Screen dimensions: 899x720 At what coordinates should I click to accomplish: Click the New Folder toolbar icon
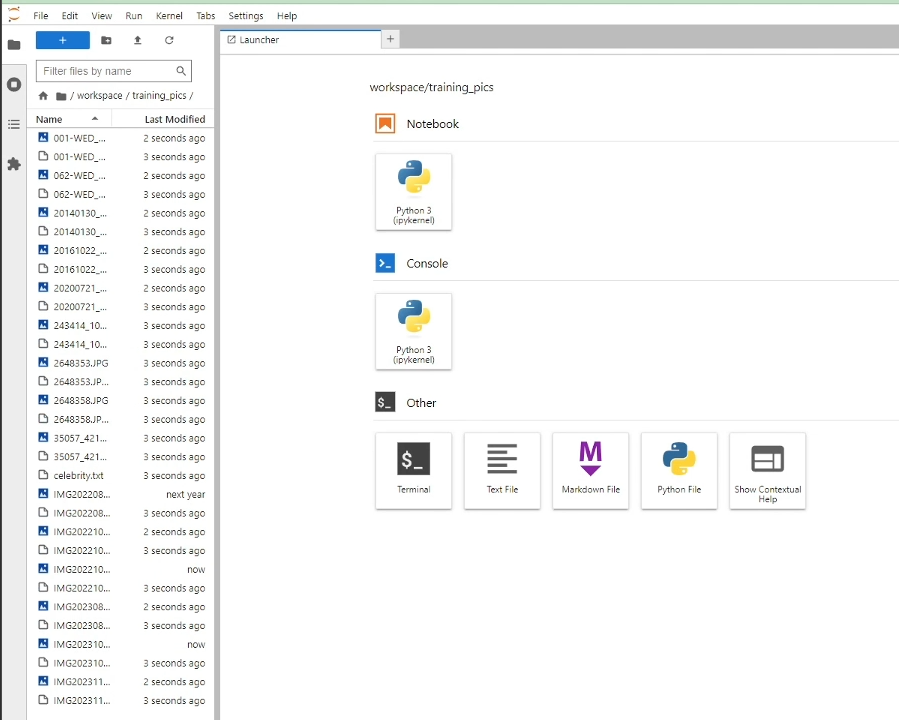click(106, 40)
